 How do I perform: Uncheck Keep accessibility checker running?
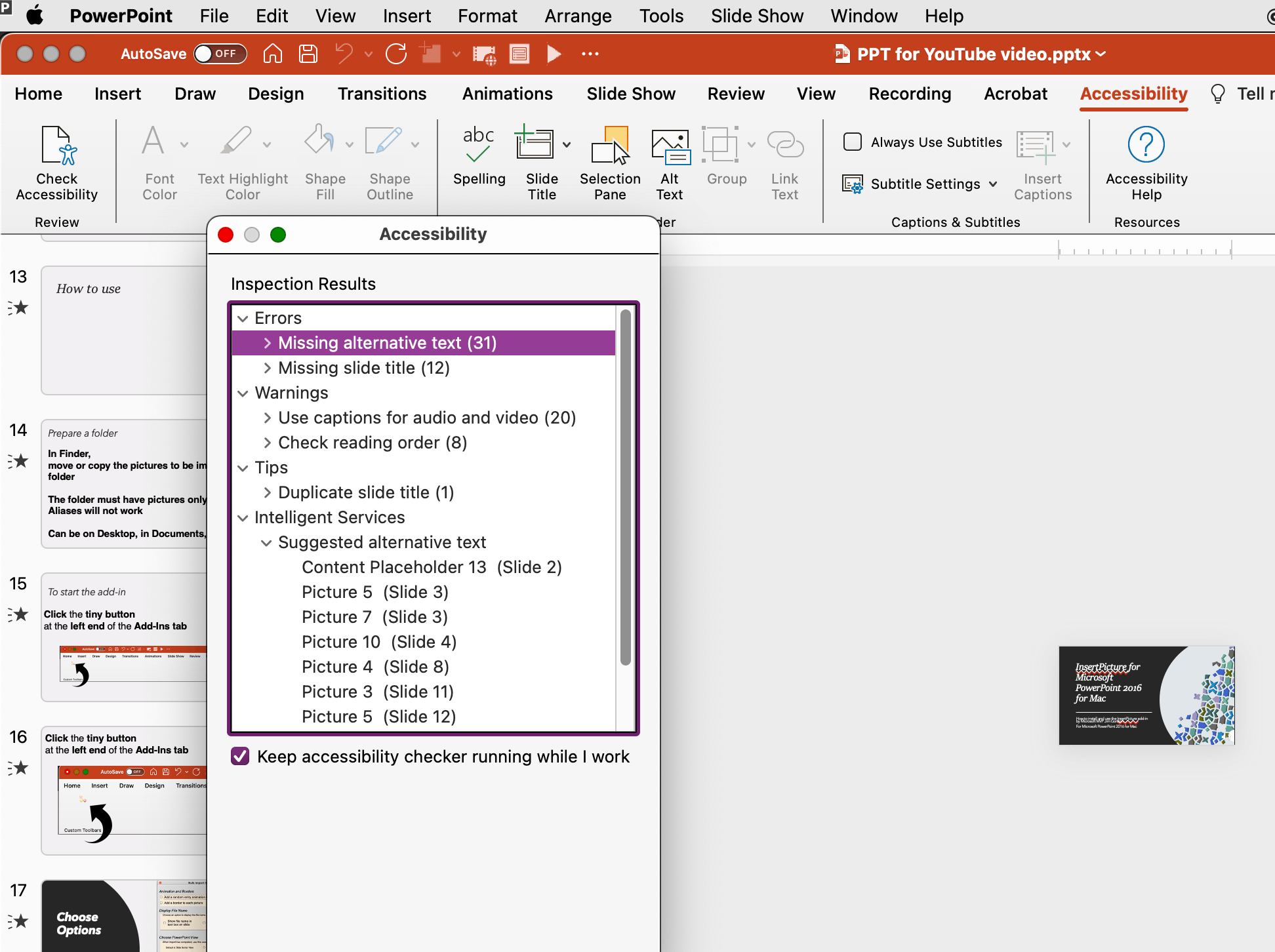click(x=240, y=756)
